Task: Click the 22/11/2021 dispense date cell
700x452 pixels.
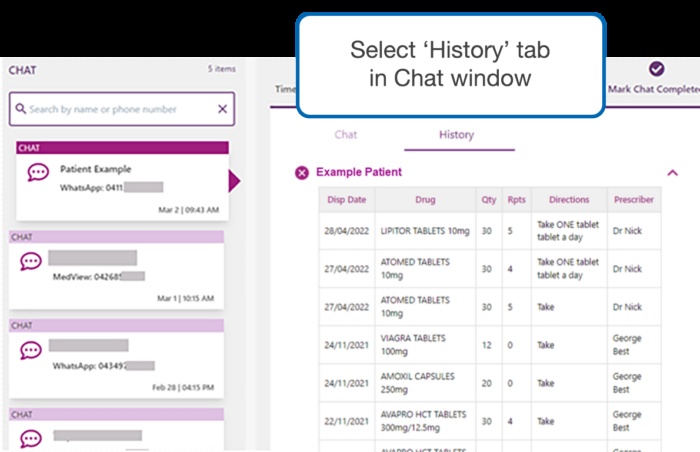Action: (346, 421)
